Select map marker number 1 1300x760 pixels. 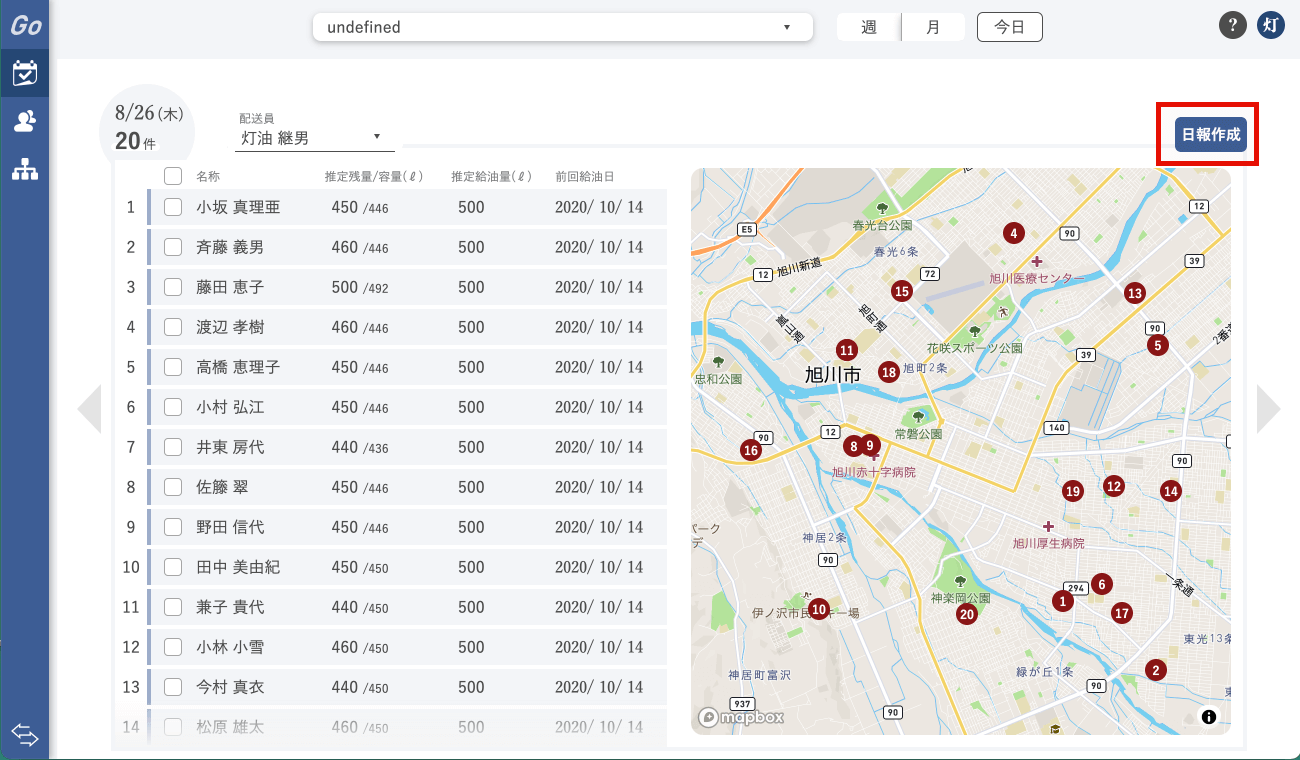pos(1062,601)
